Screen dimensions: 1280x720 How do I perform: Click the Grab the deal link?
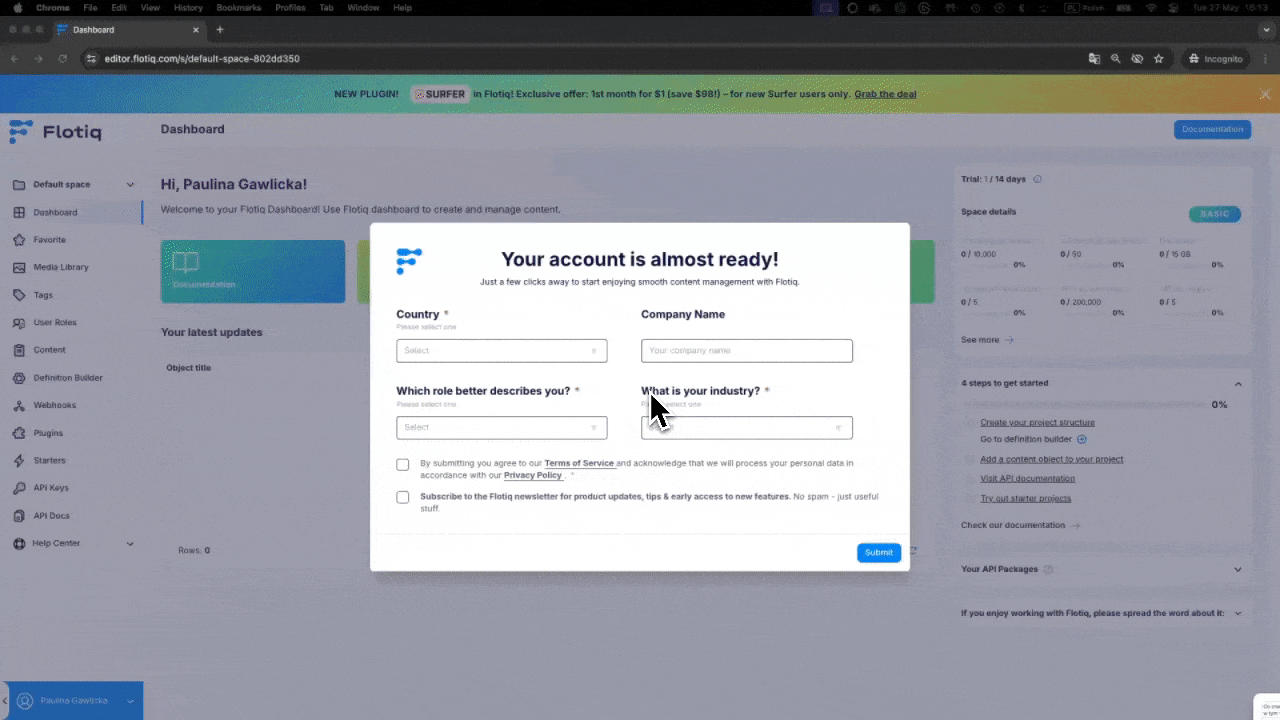click(x=885, y=94)
